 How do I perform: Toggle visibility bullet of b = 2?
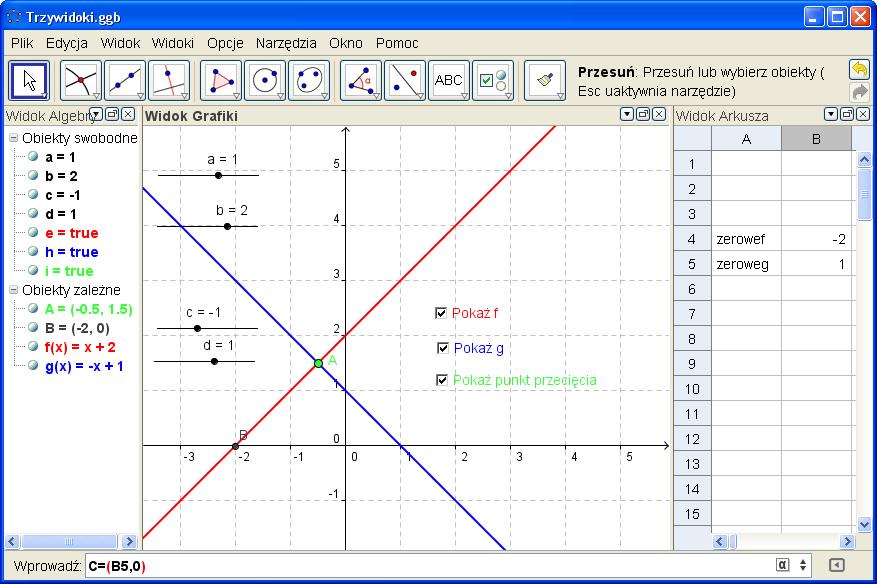(33, 176)
